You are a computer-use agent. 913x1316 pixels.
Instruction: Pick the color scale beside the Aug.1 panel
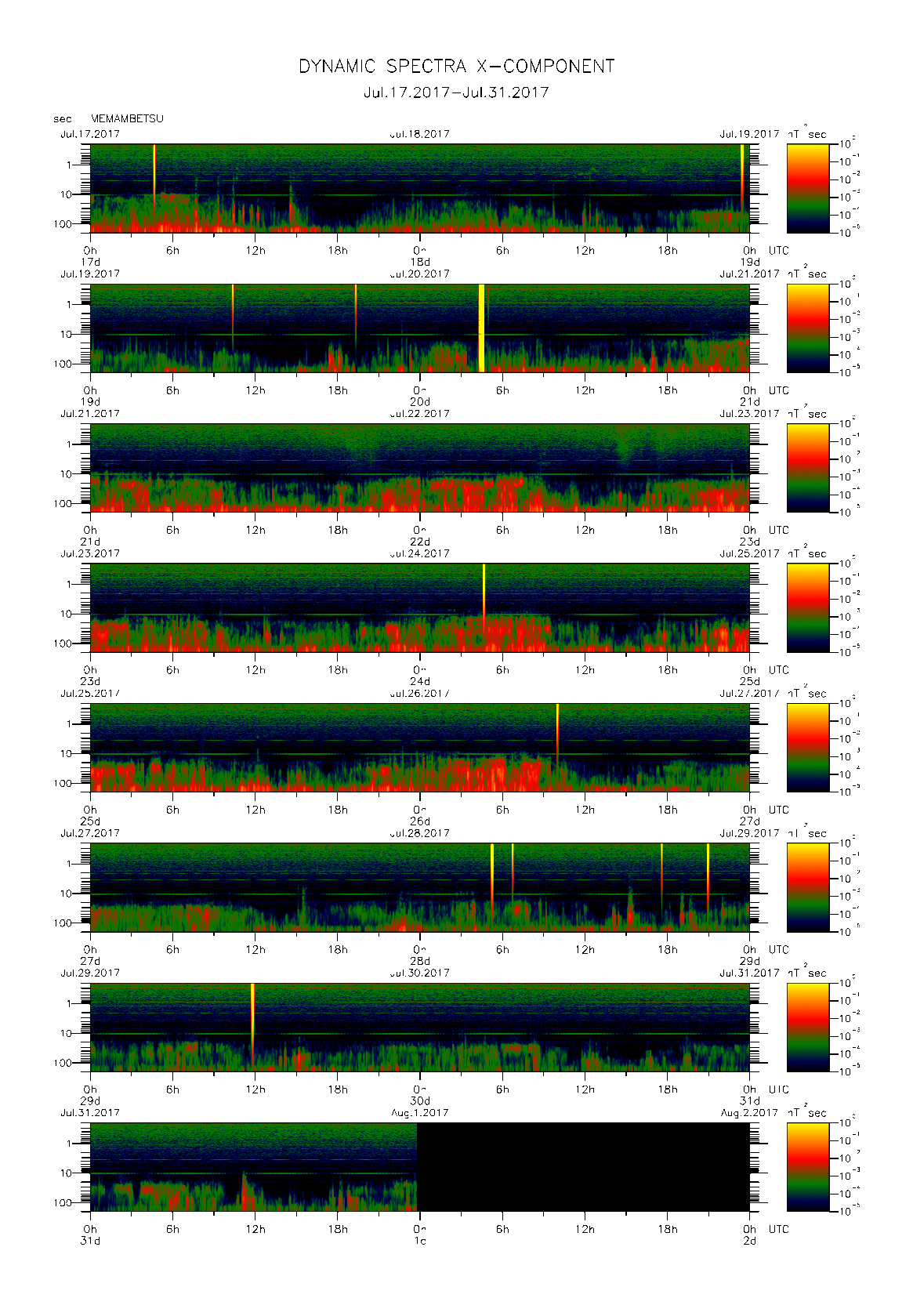point(808,1167)
